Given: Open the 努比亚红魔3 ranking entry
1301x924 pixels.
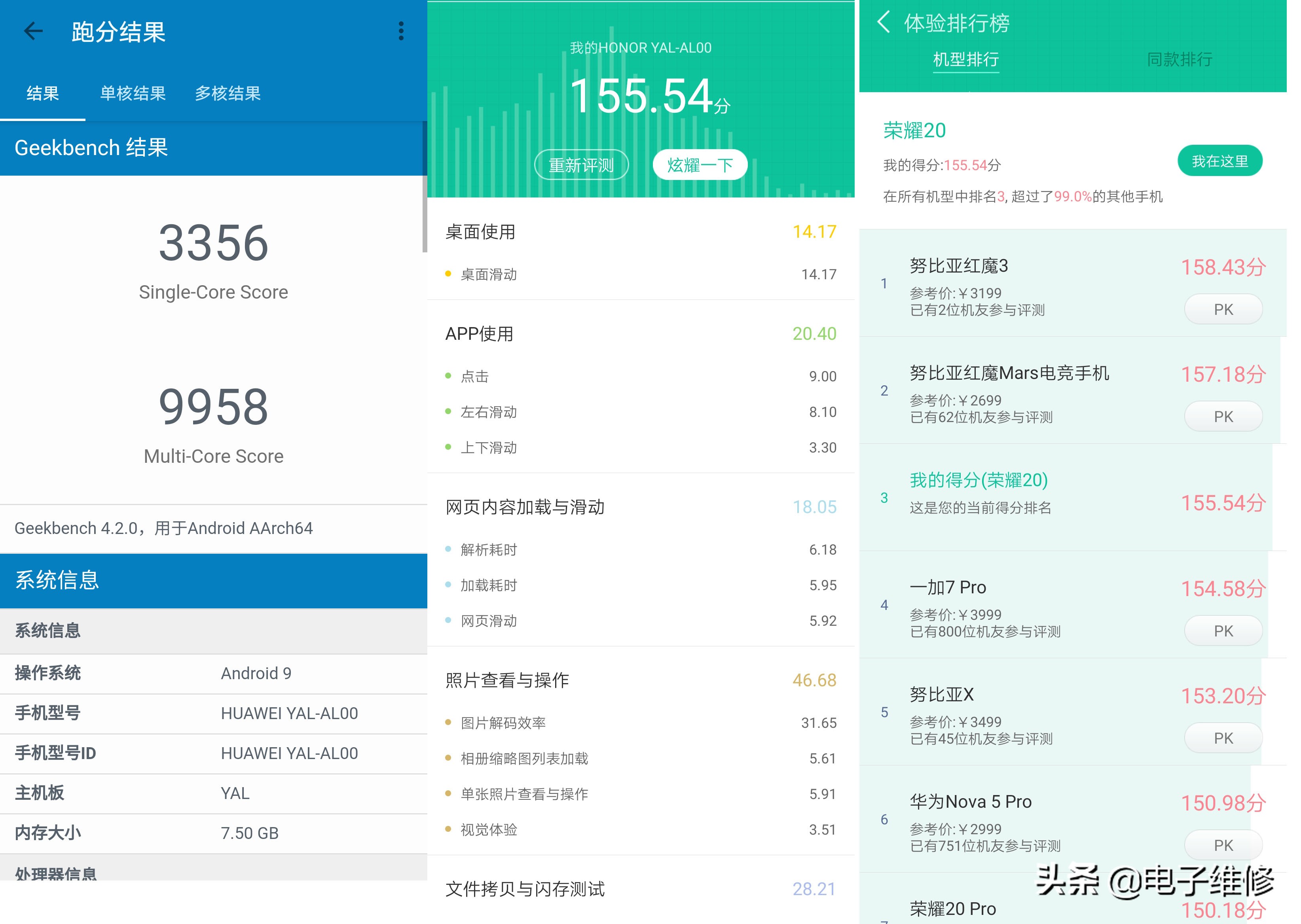Looking at the screenshot, I should point(1073,283).
